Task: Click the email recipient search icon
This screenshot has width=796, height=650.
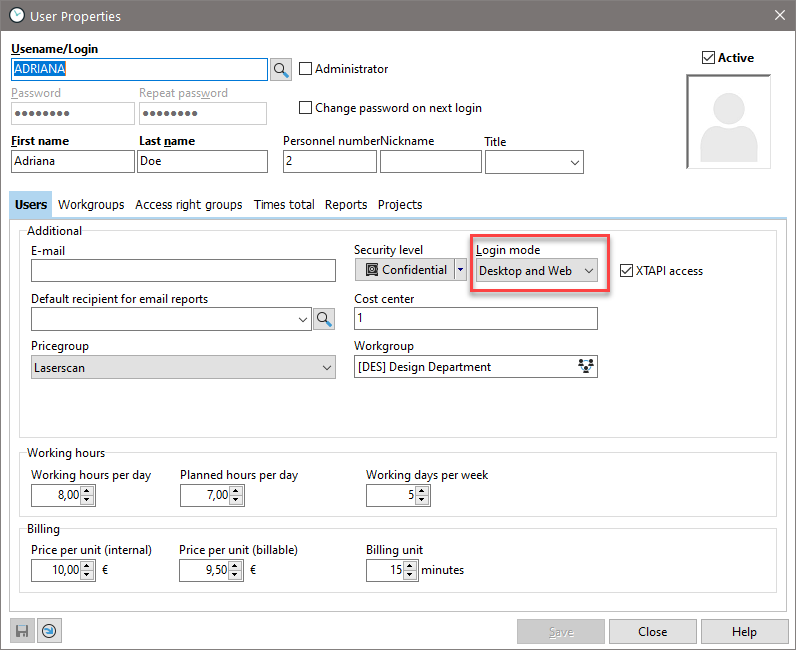Action: point(324,319)
